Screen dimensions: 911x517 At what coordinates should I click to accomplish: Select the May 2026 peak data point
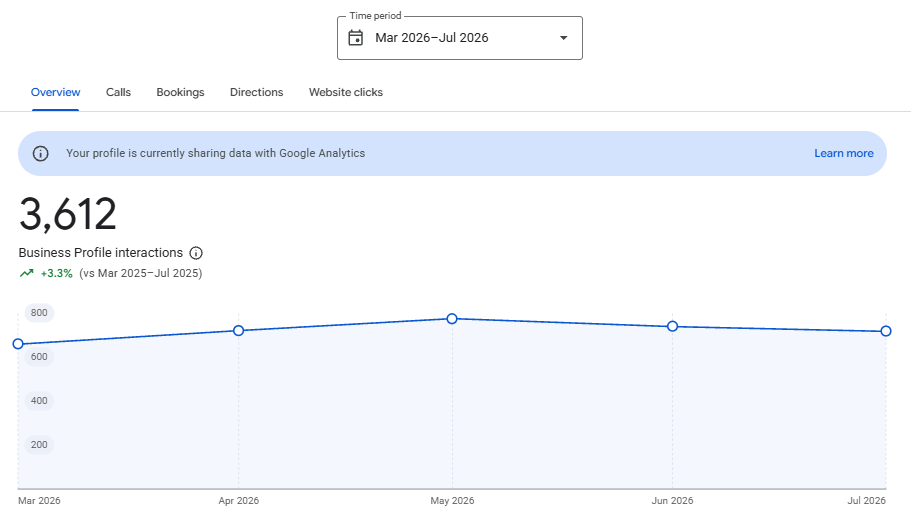tap(452, 318)
